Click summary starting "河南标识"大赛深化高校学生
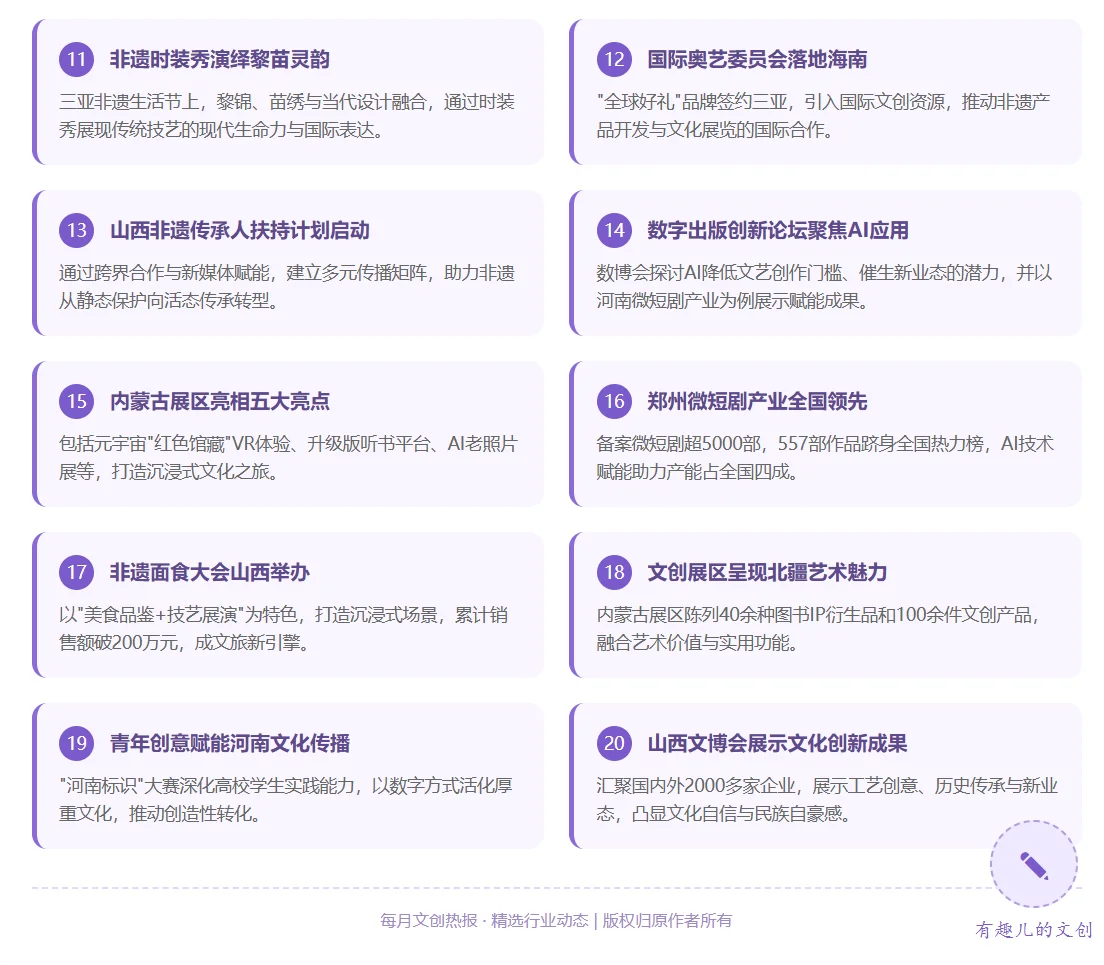 point(286,800)
